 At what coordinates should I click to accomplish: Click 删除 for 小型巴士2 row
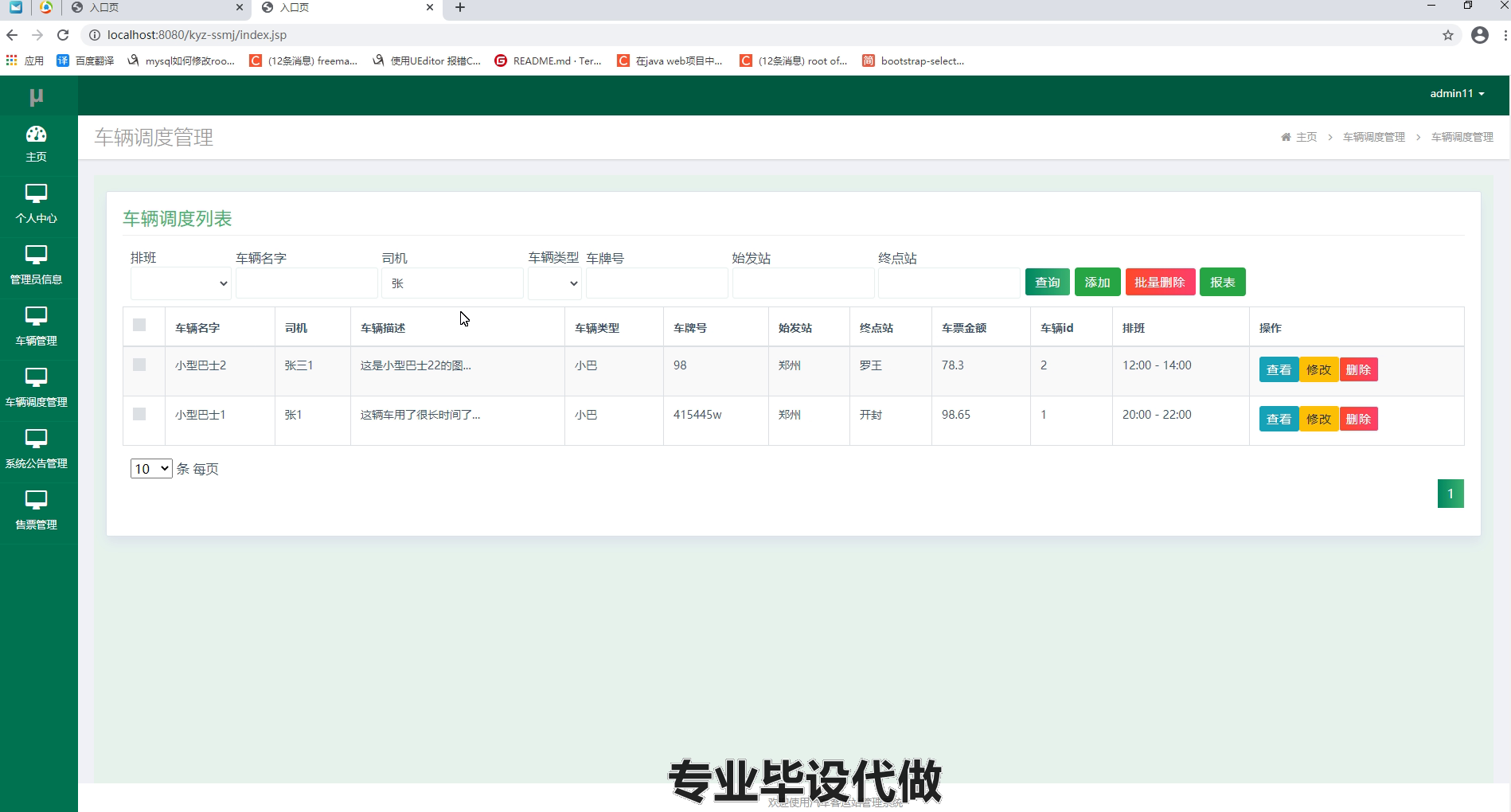point(1358,369)
